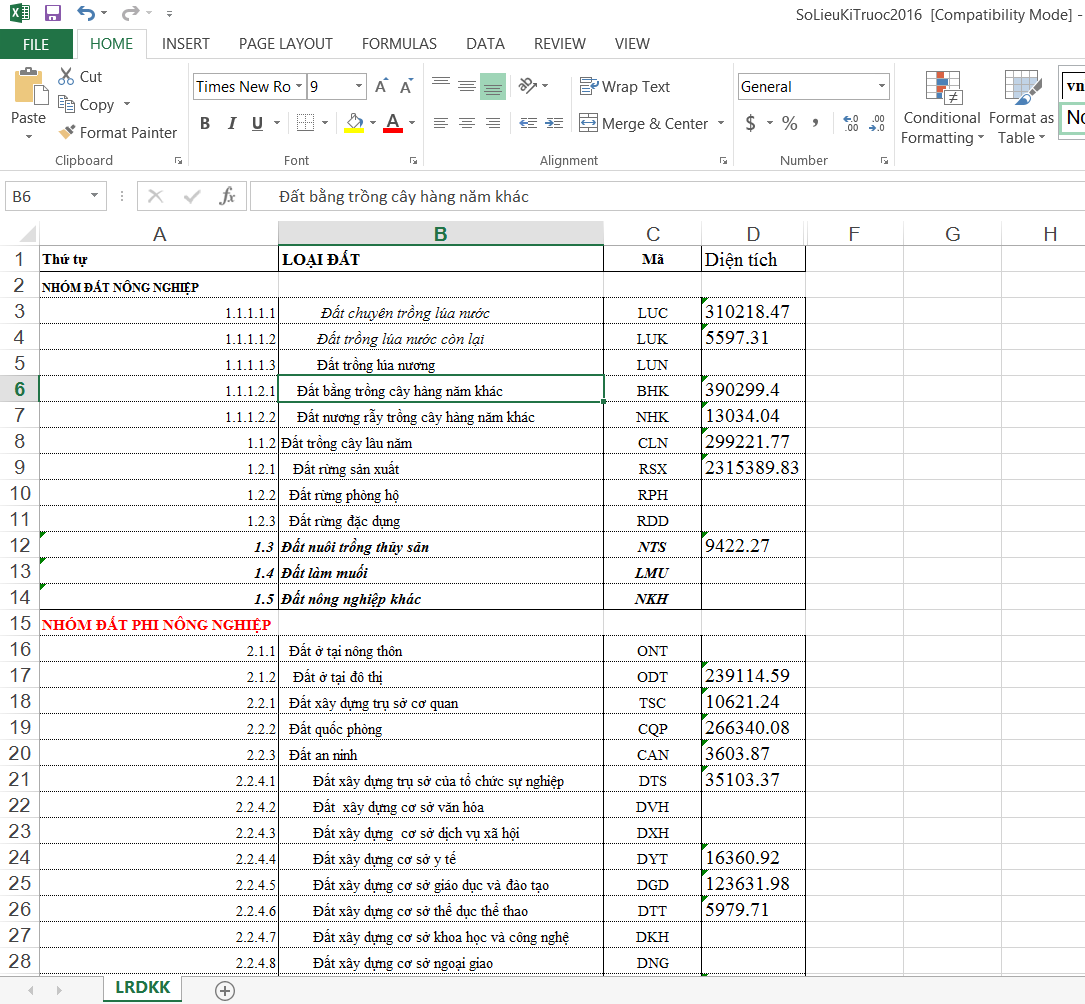Screen dimensions: 1085x1004
Task: Toggle Bold formatting
Action: click(205, 123)
